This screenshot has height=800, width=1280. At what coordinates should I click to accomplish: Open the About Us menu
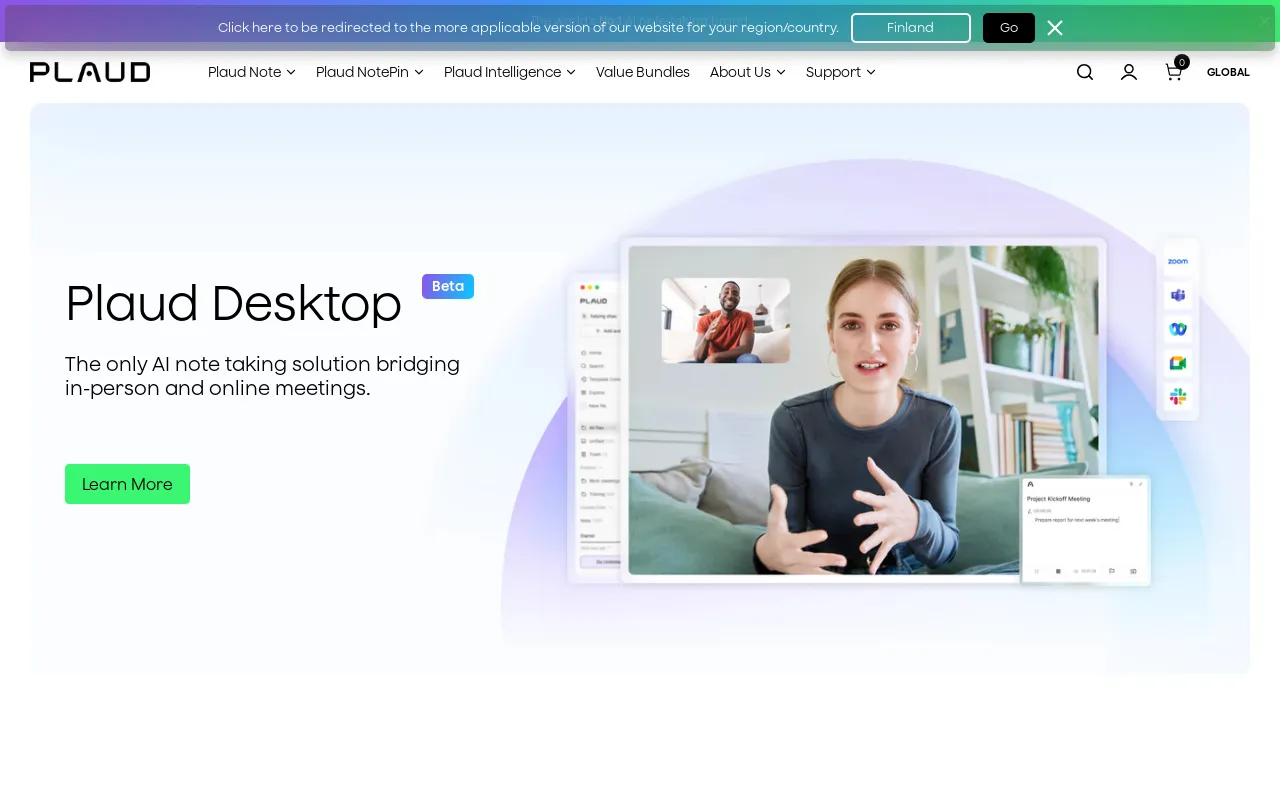point(748,72)
